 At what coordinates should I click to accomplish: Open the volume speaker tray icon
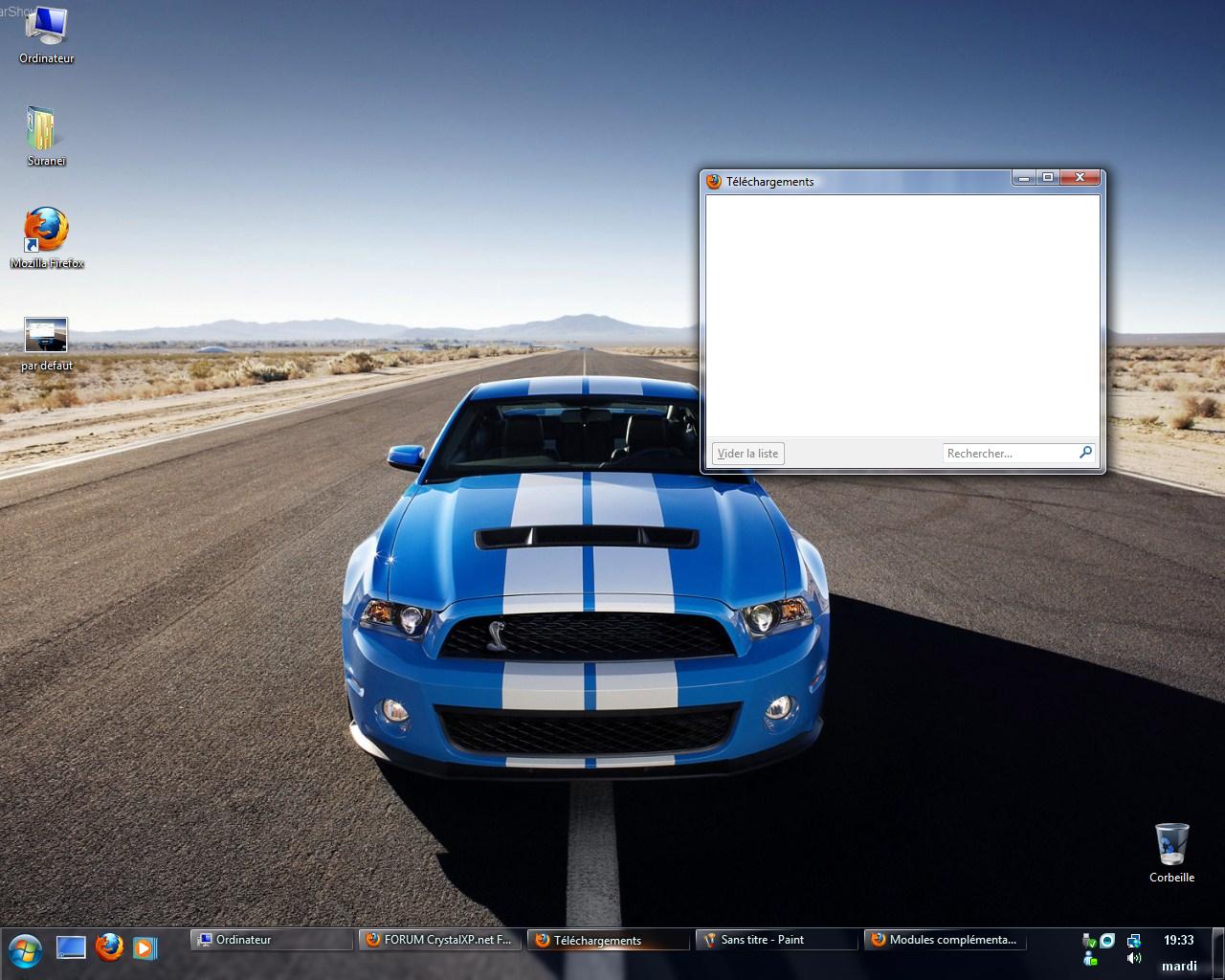(1134, 958)
